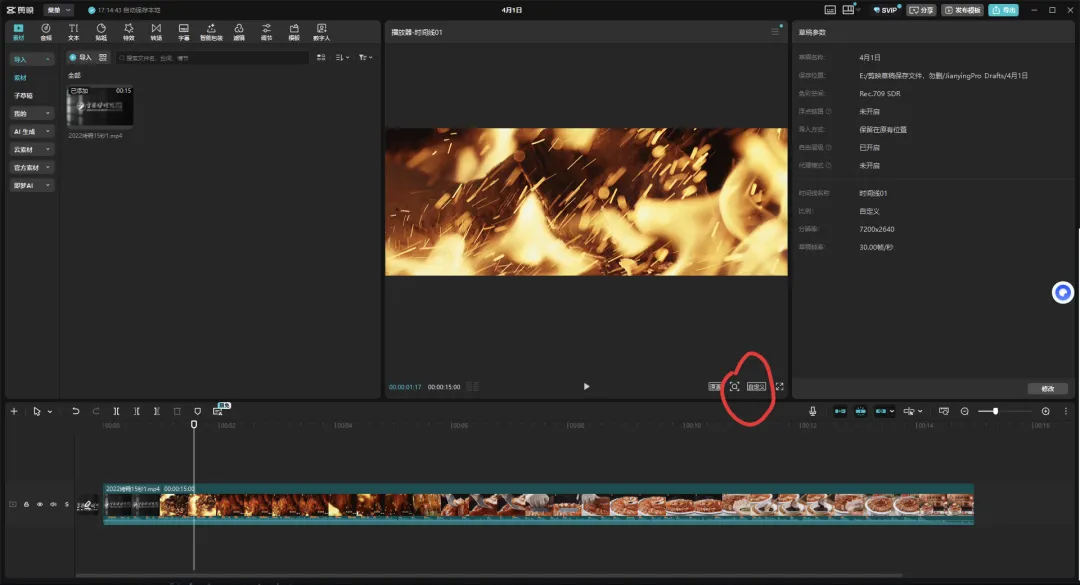The image size is (1080, 585).
Task: Toggle timeline auto snapping
Action: (860, 411)
